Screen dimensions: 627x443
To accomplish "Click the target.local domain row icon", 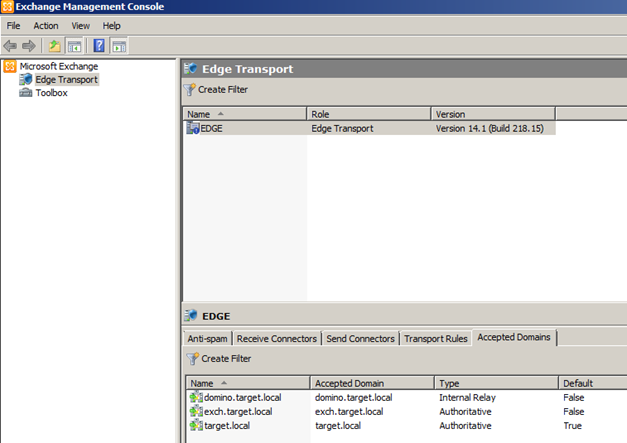I will click(x=196, y=425).
